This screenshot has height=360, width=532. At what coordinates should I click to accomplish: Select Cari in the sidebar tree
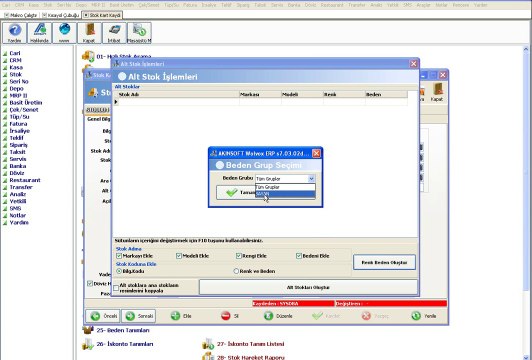[x=15, y=53]
